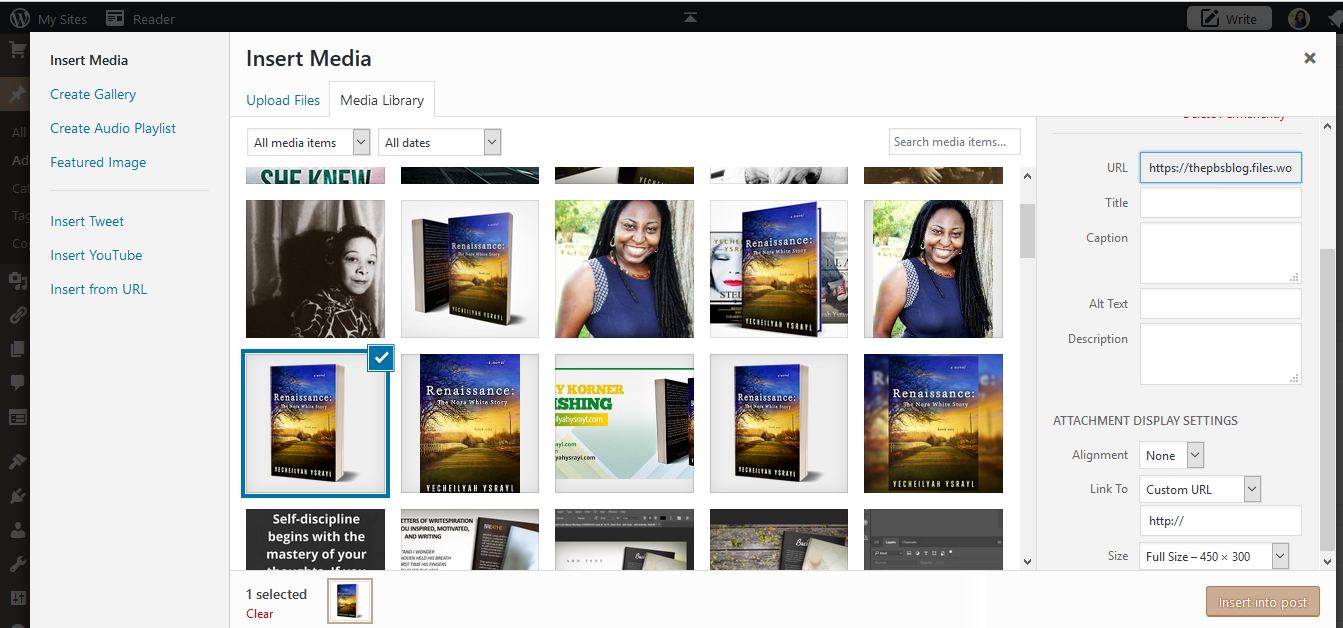
Task: Expand the Link To Custom URL dropdown
Action: [x=1200, y=490]
